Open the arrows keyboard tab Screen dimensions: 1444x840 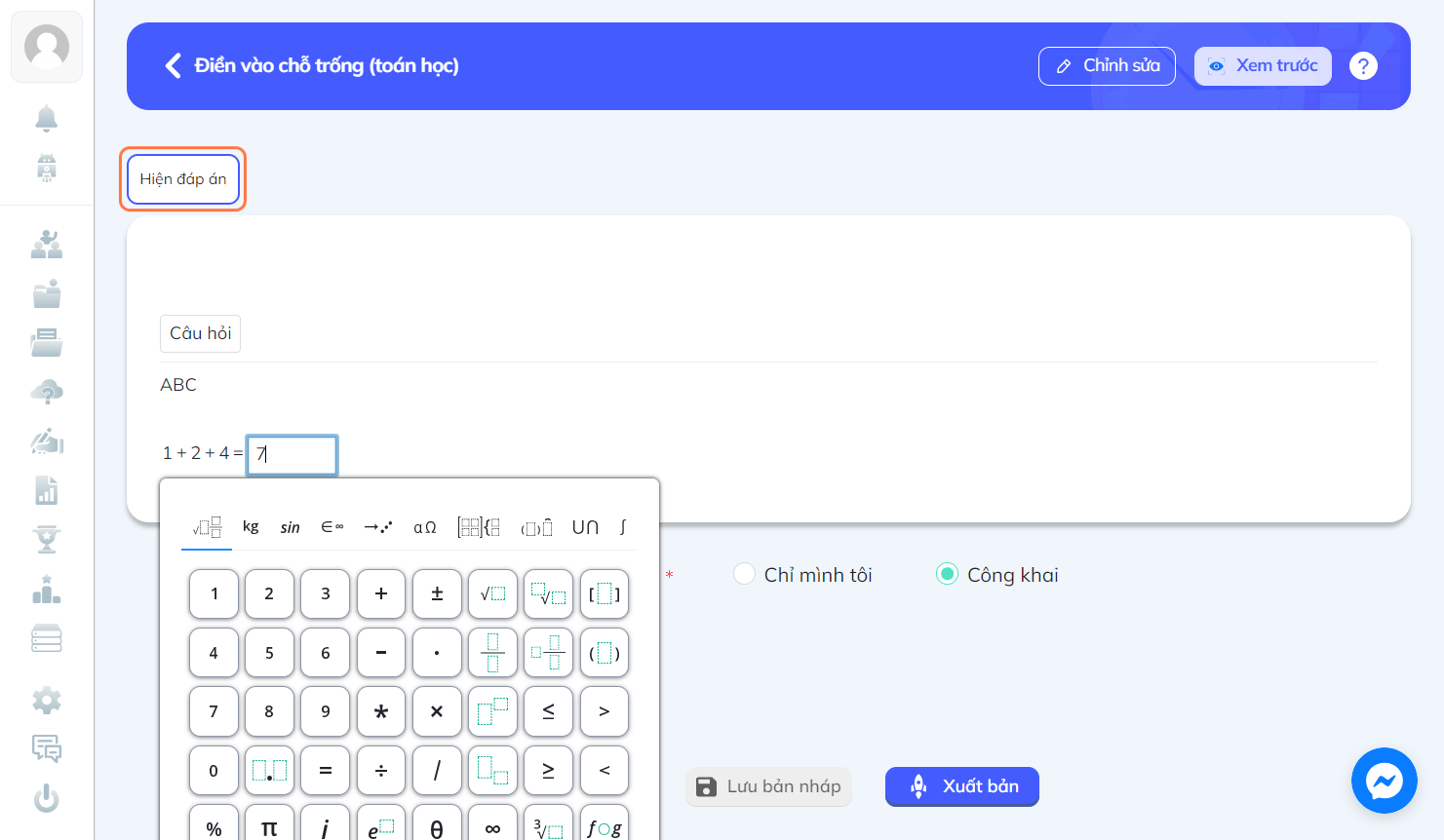point(378,527)
